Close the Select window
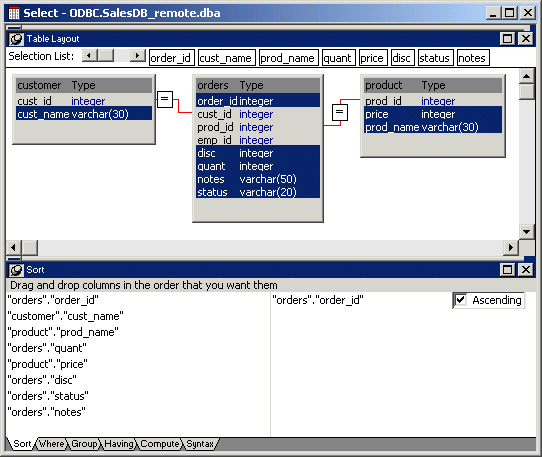 528,13
